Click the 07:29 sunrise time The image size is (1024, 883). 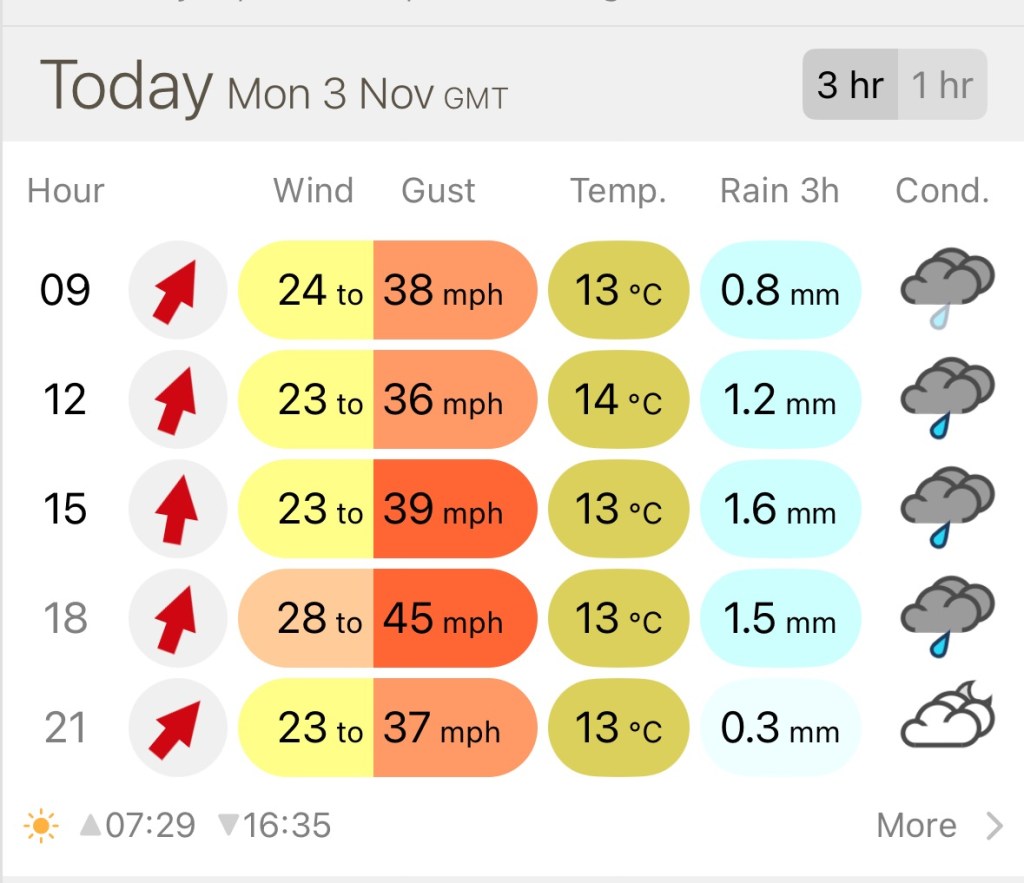149,826
